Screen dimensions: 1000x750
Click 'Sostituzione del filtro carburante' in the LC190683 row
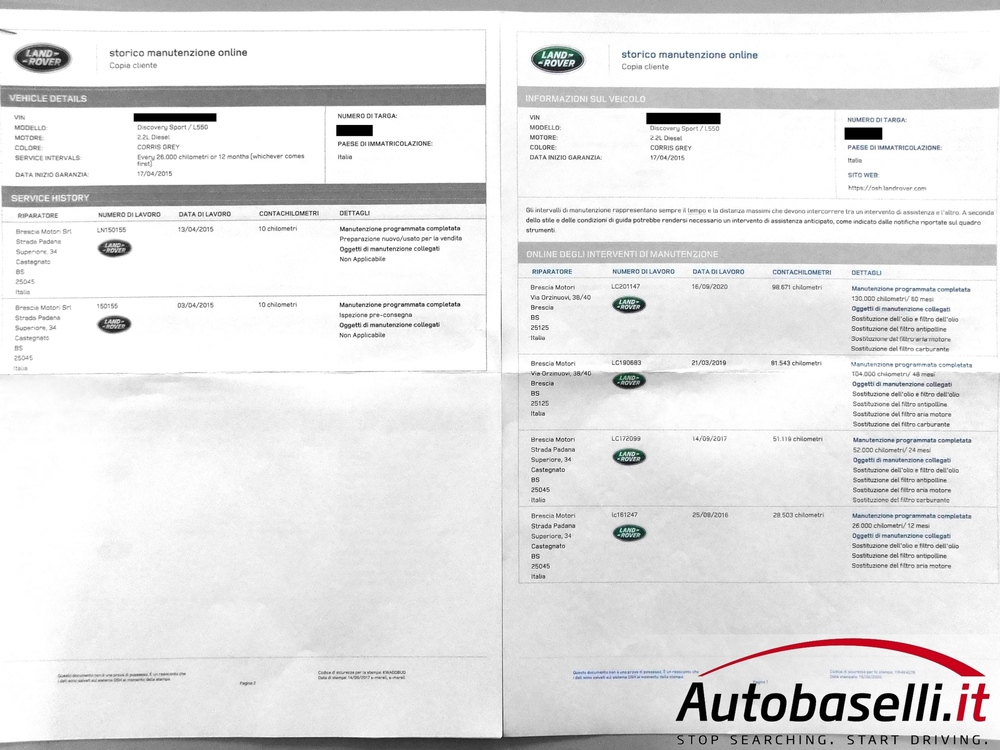901,424
